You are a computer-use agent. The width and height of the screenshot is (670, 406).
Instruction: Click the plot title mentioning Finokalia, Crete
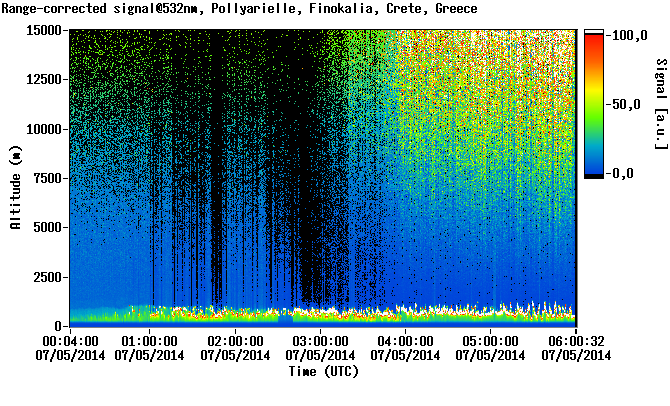pos(240,9)
